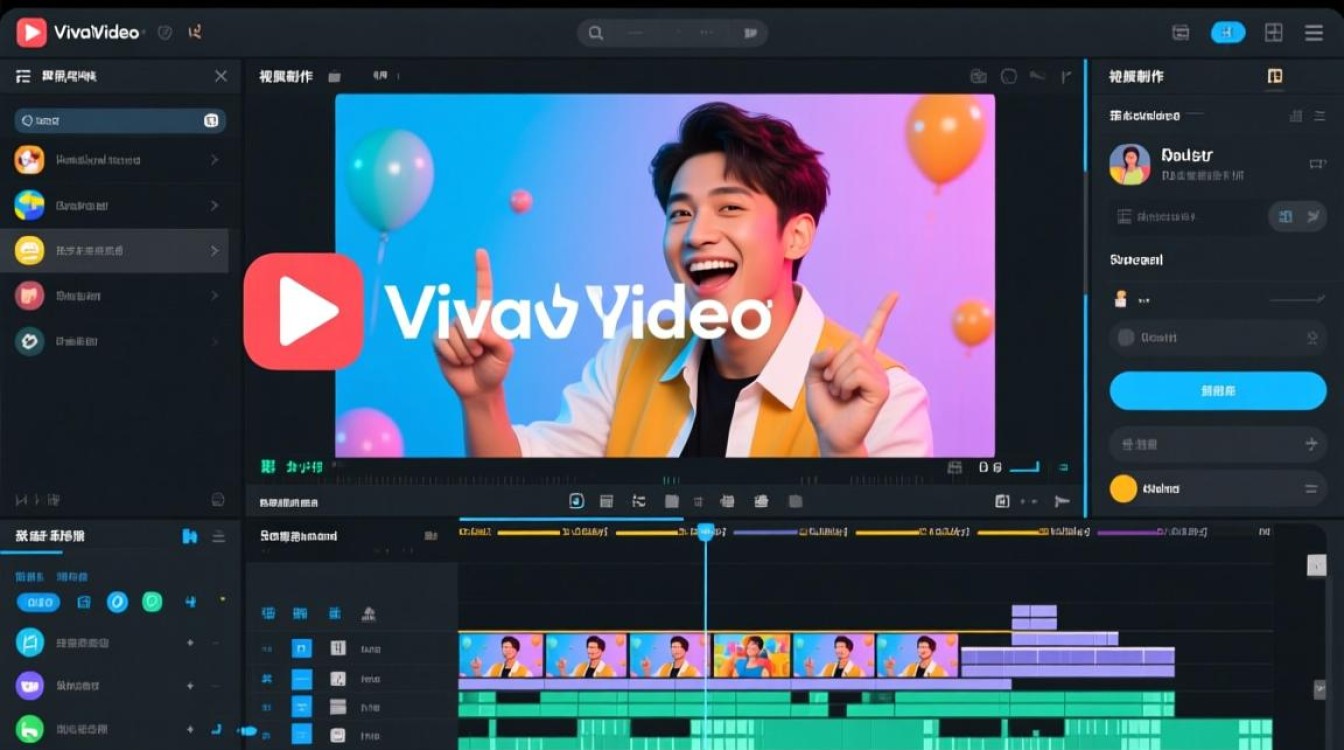
Task: Open the lines menu in the bottom-left panel header
Action: [x=219, y=536]
